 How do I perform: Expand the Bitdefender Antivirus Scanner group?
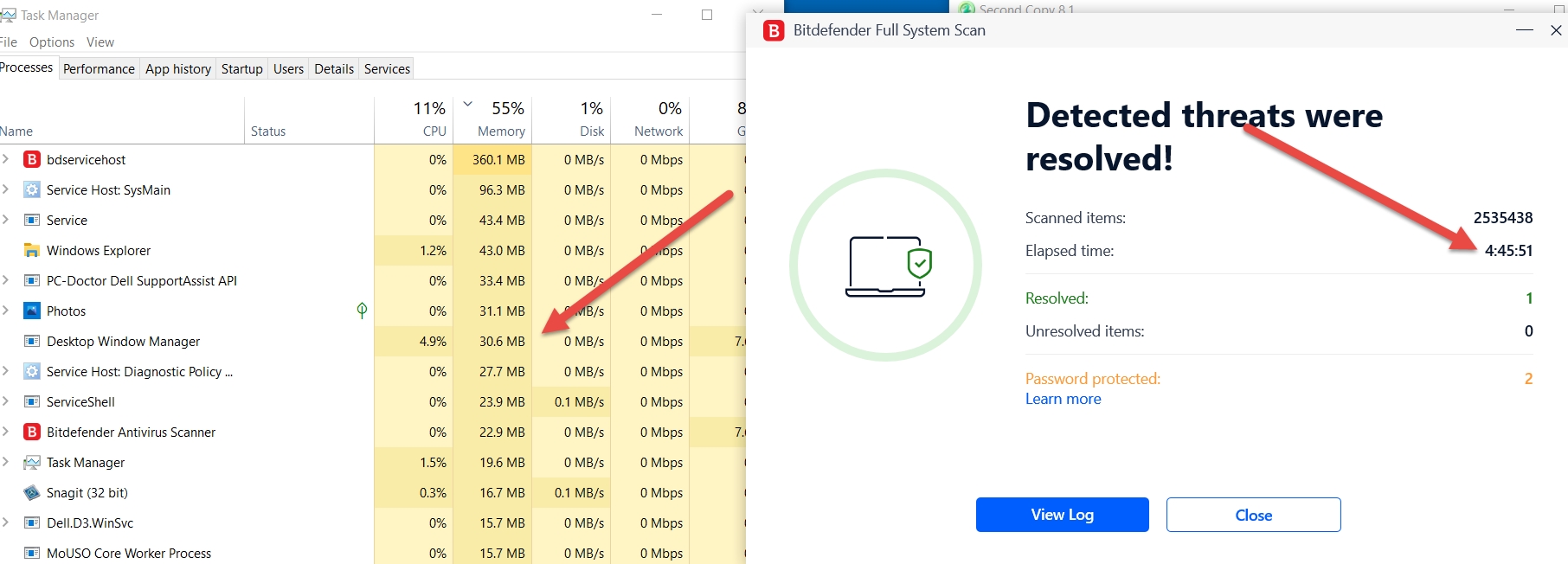pos(6,432)
